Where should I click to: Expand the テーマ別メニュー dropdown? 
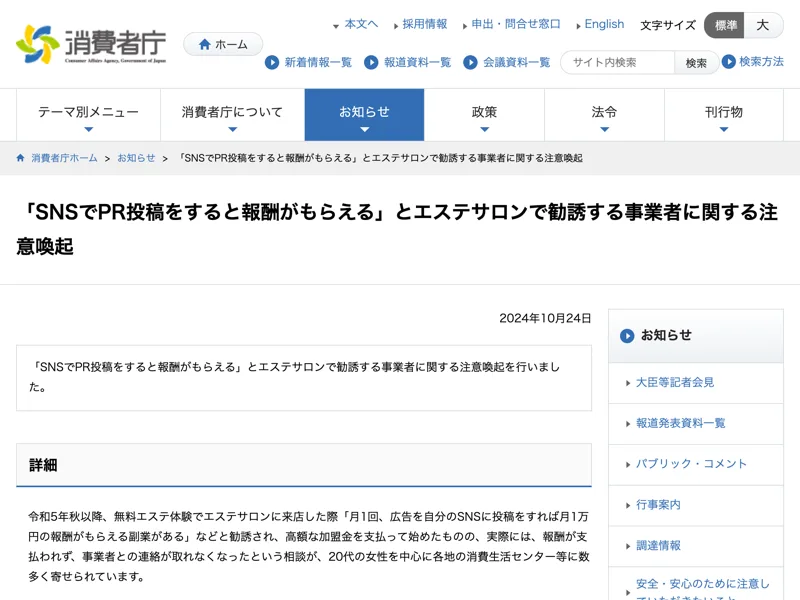88,115
